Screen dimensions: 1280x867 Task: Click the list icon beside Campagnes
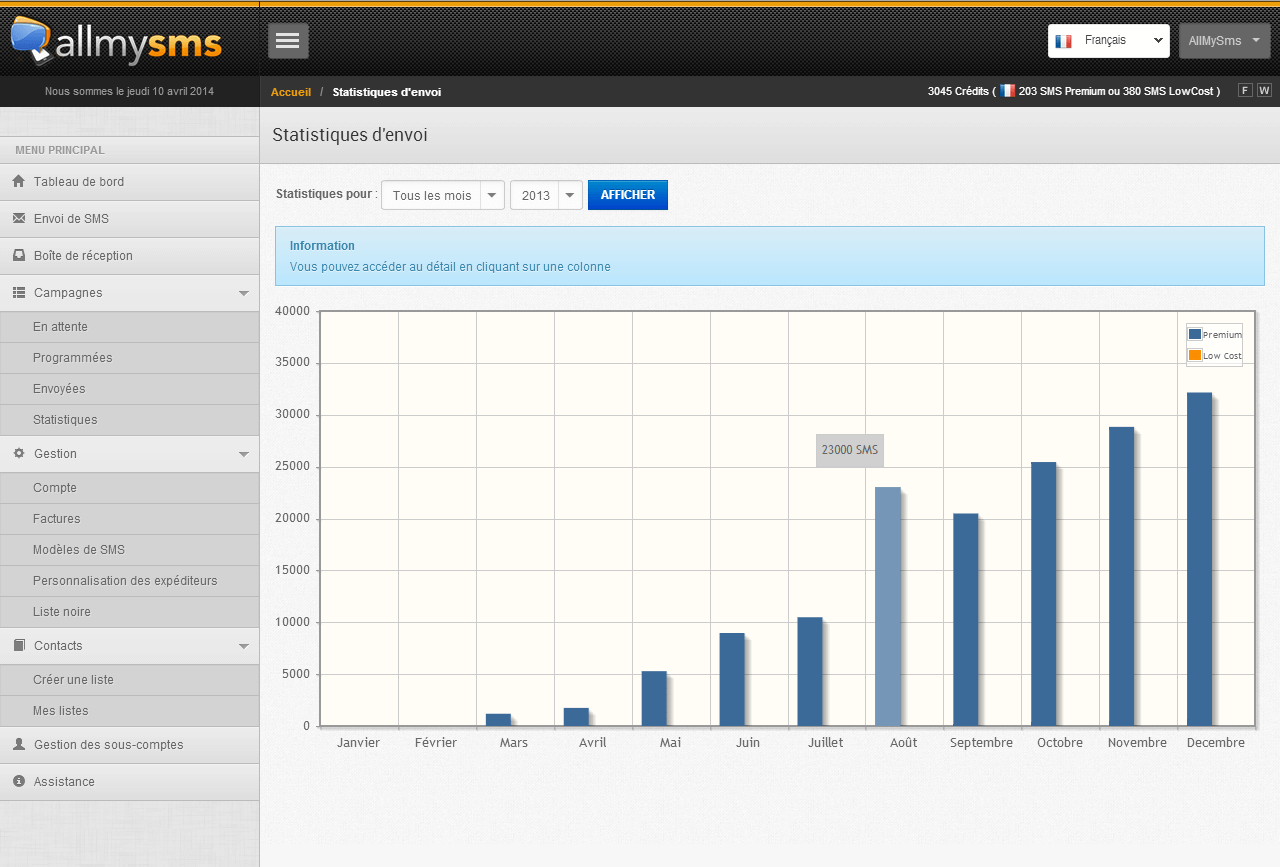point(18,292)
